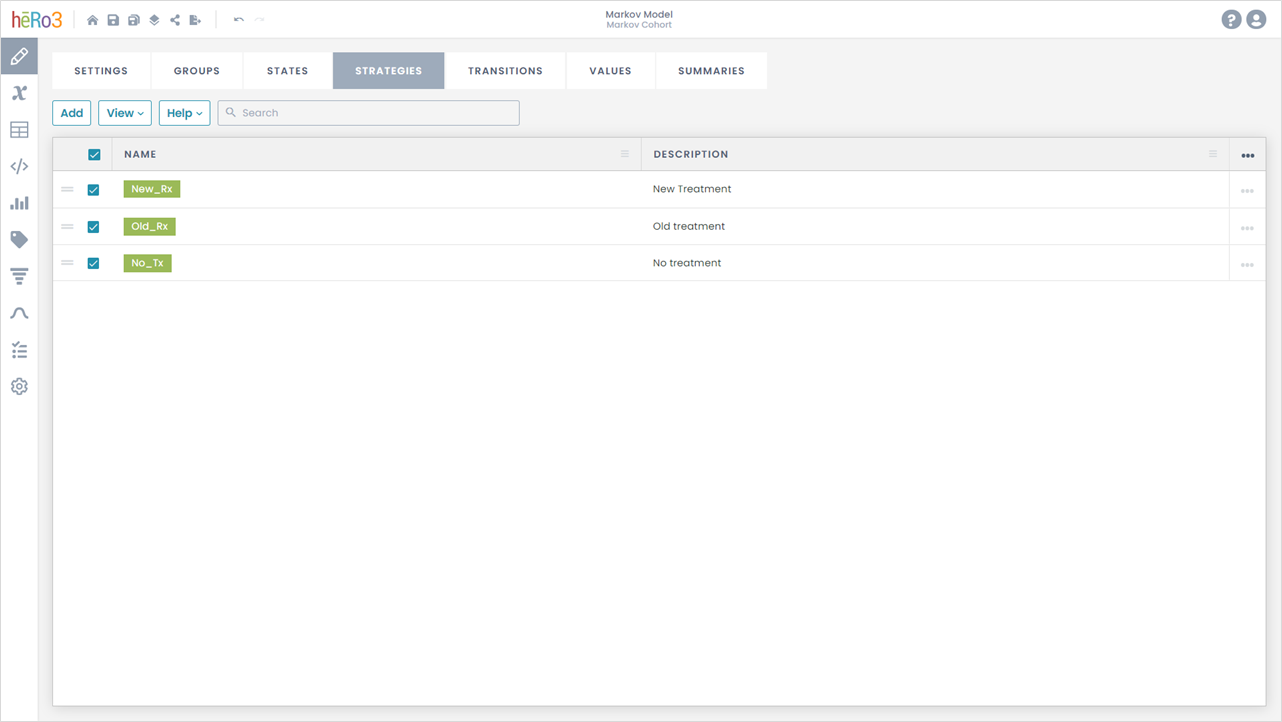
Task: Click the drag handle for the No_Tx row
Action: click(x=67, y=263)
